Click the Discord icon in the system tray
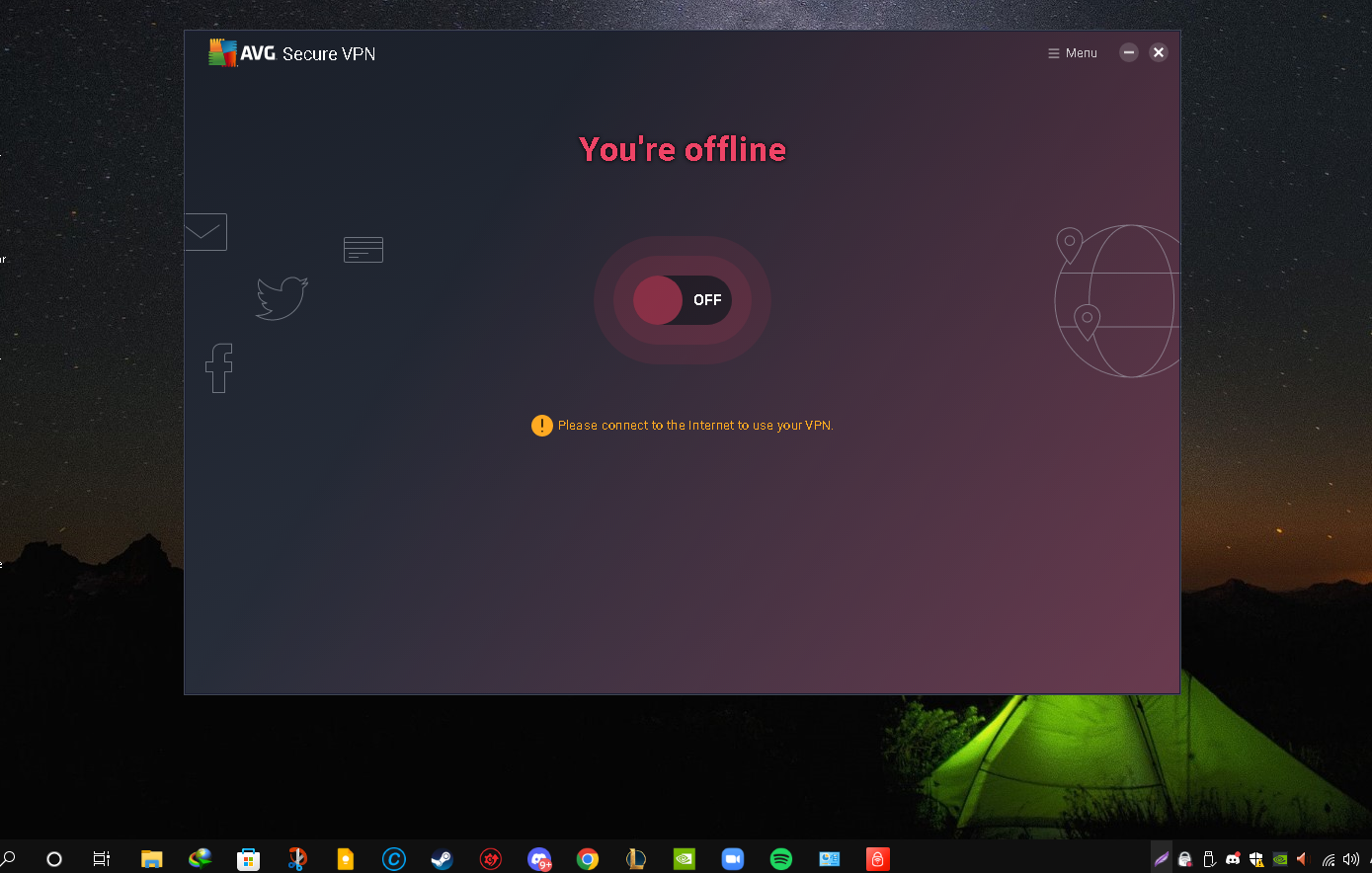Screen dimensions: 1372x873 pyautogui.click(x=1233, y=859)
